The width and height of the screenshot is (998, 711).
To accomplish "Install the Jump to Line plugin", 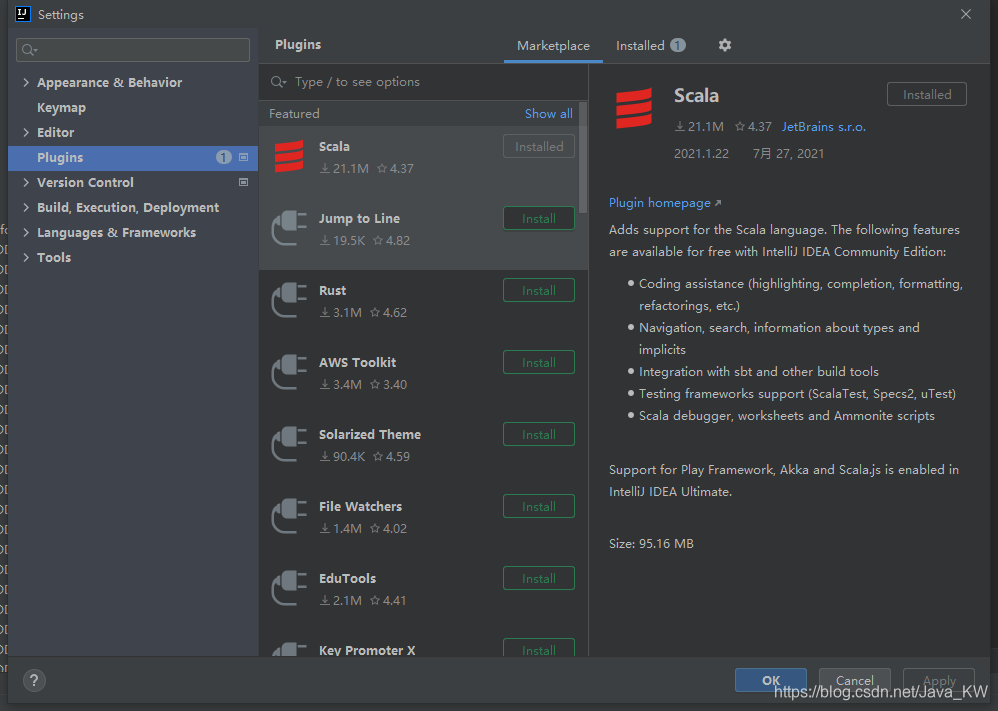I will pyautogui.click(x=538, y=218).
